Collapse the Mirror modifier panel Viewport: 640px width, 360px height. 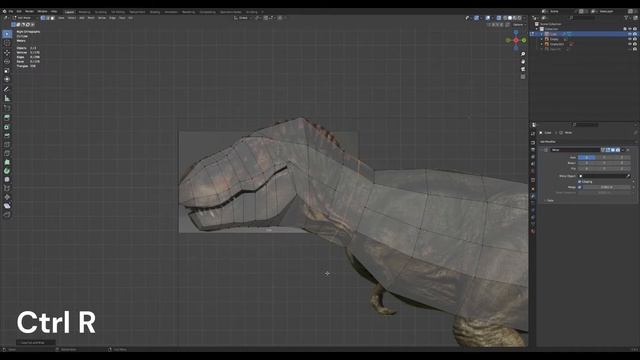pyautogui.click(x=542, y=150)
